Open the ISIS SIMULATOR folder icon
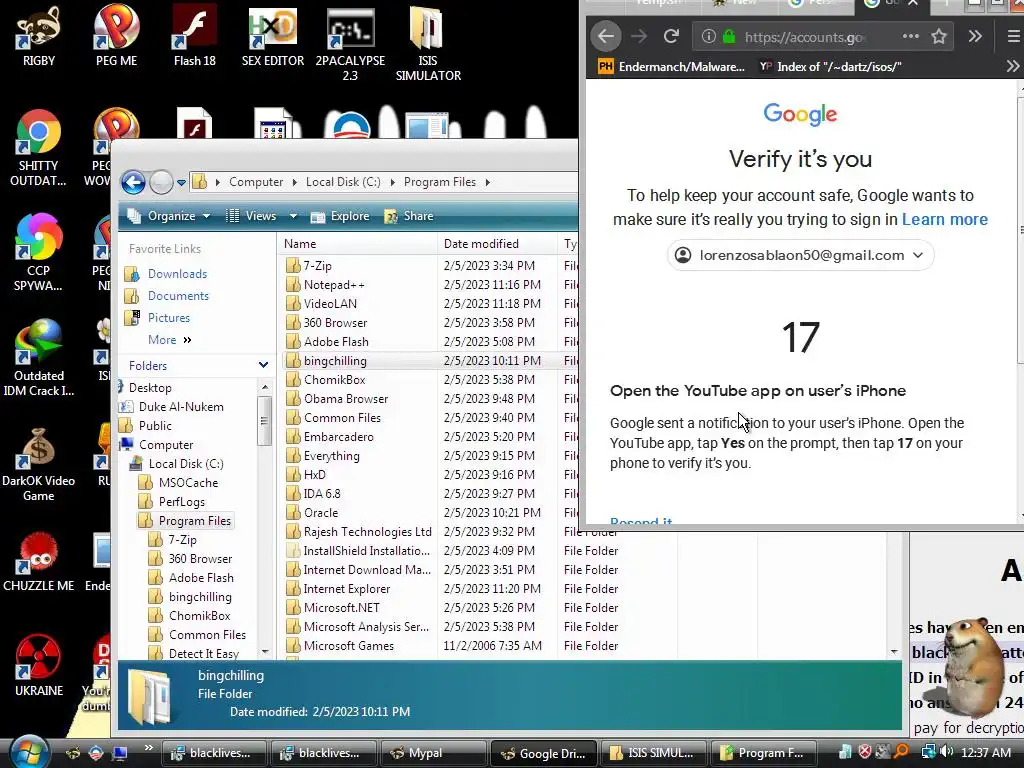Viewport: 1024px width, 768px height. point(428,43)
